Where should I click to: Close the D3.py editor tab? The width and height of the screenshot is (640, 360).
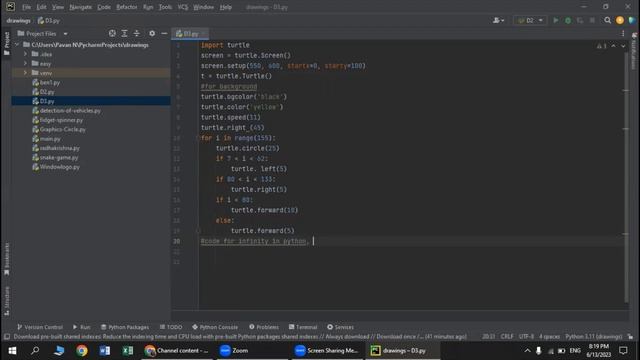point(204,34)
